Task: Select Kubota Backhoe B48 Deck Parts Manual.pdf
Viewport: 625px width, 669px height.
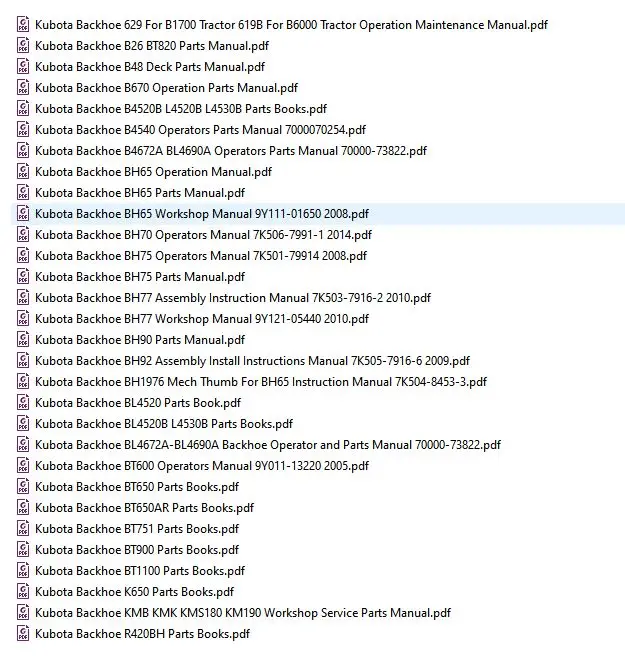Action: point(150,67)
